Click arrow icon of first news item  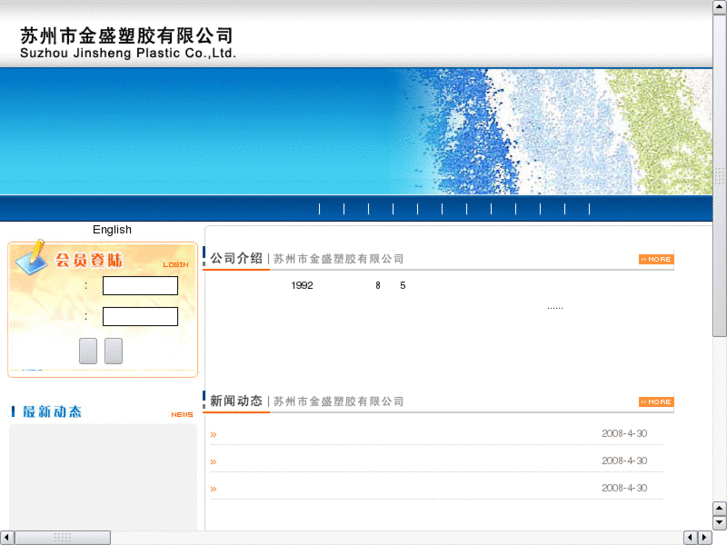213,435
